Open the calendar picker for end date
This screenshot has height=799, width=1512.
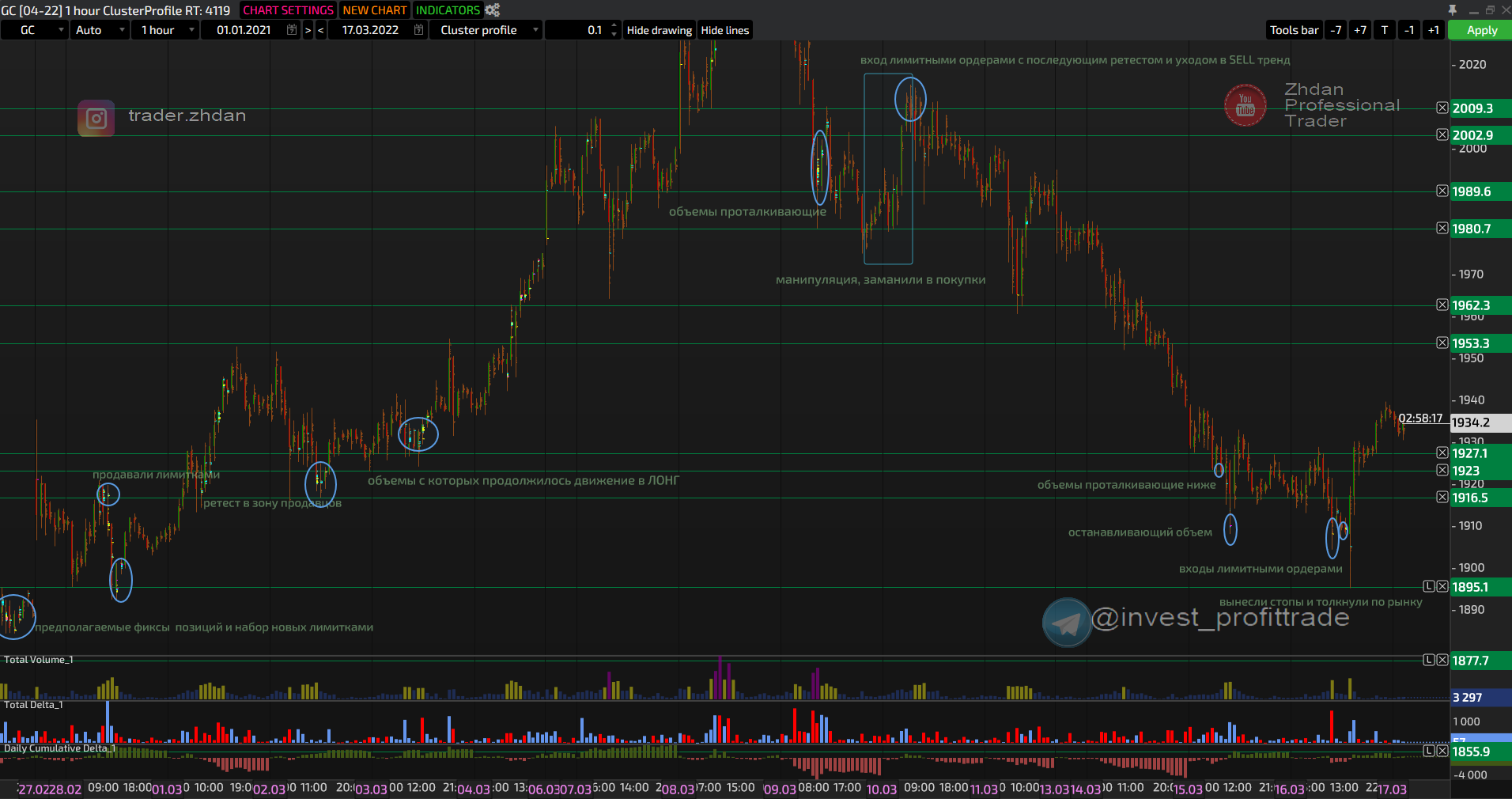(x=419, y=30)
